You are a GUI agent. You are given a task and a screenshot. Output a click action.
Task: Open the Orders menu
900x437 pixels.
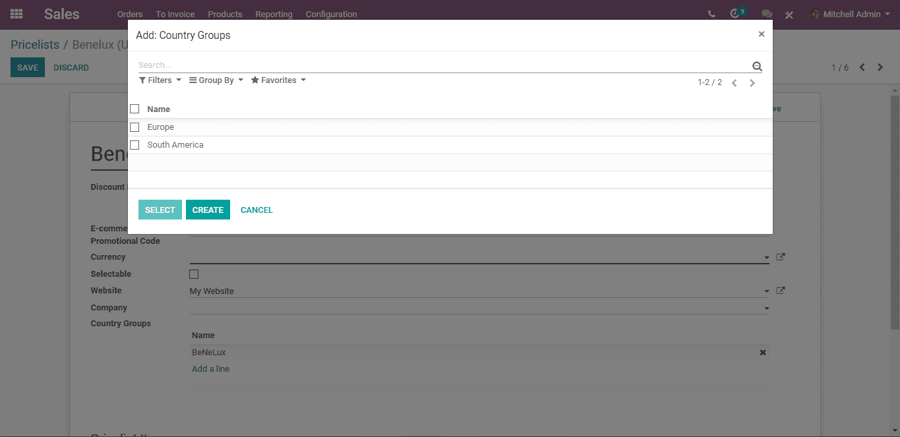click(130, 14)
